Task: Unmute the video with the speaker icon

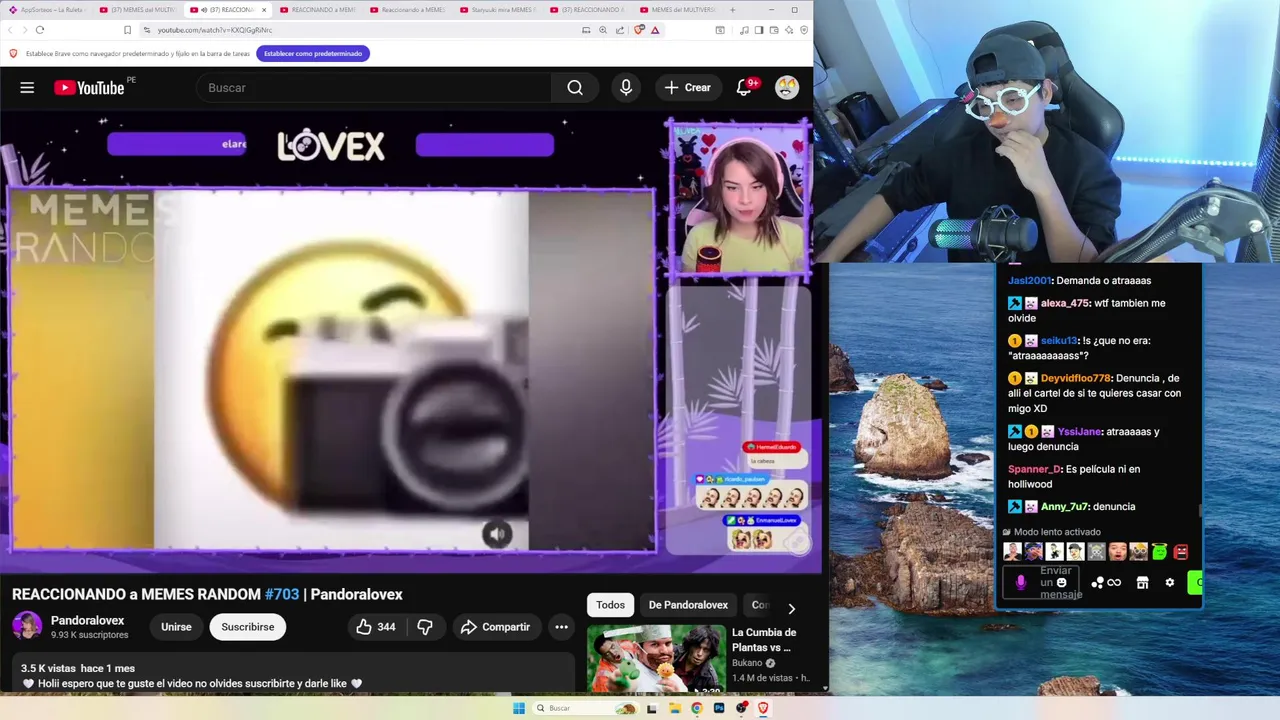Action: [497, 534]
